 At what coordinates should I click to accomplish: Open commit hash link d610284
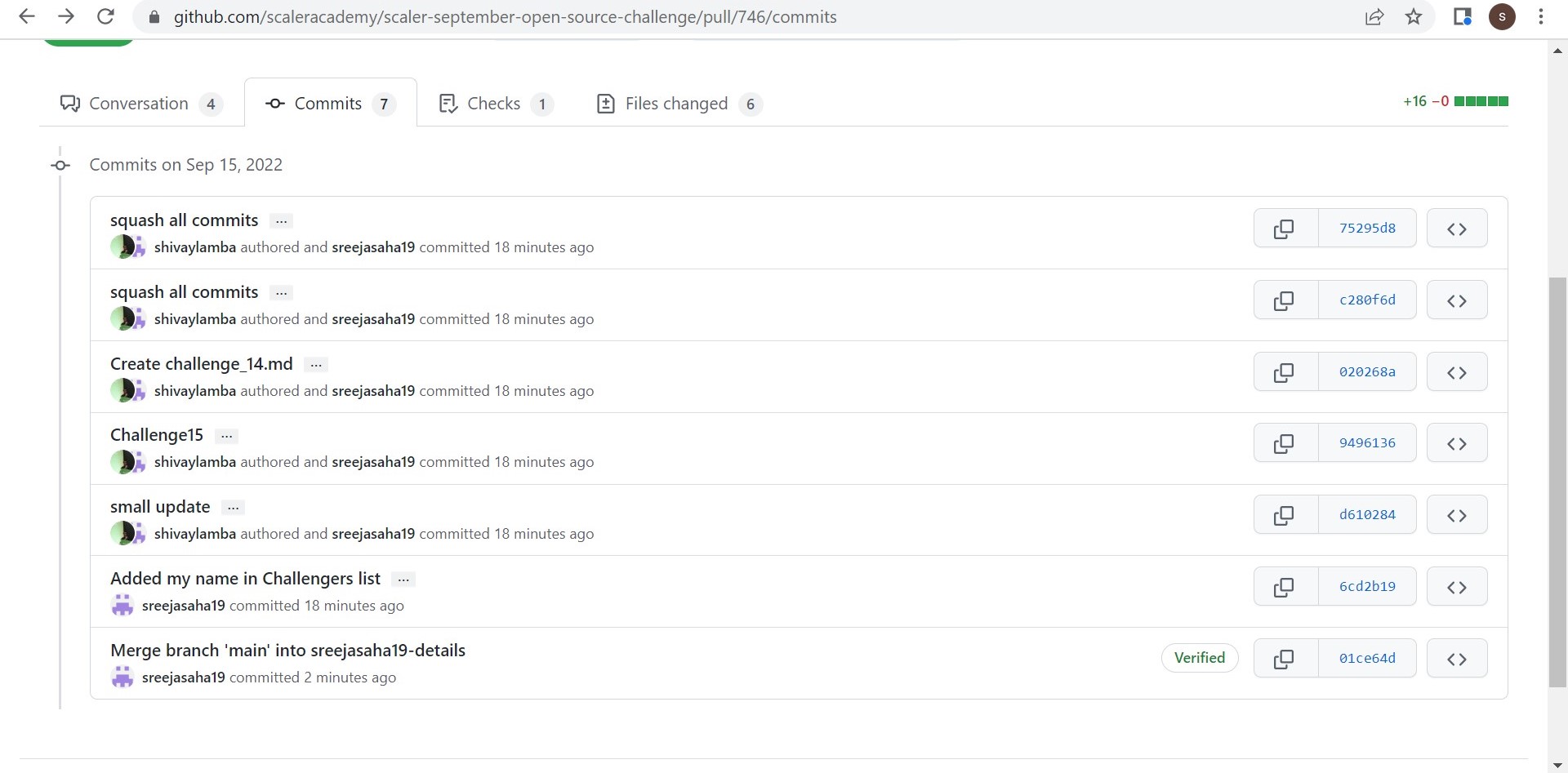click(1367, 515)
